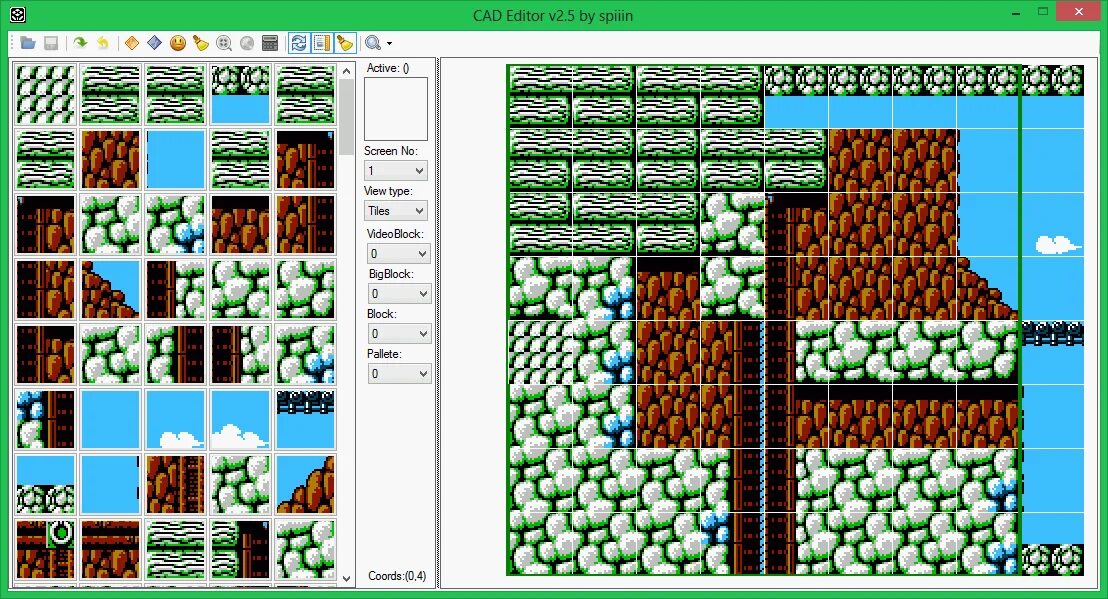The height and width of the screenshot is (599, 1108).
Task: Open the blue diamond block editor icon
Action: tap(154, 43)
